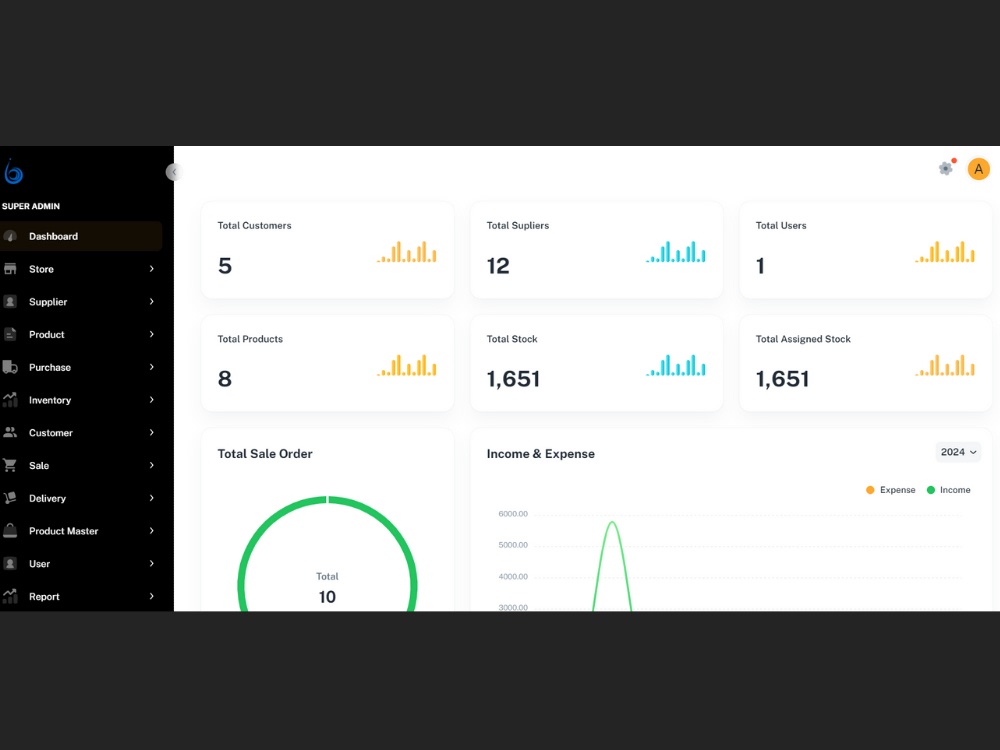The height and width of the screenshot is (750, 1000).
Task: Expand the Supplier menu chevron
Action: click(x=152, y=302)
